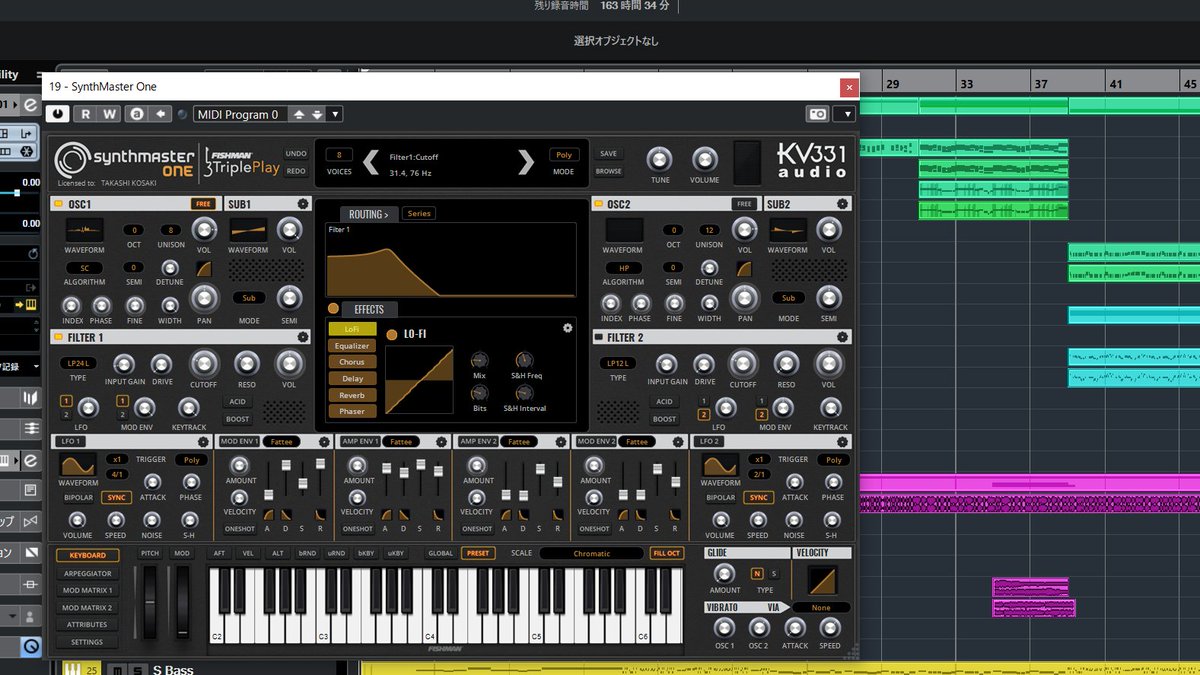Select Reverb effect tab

(x=352, y=395)
